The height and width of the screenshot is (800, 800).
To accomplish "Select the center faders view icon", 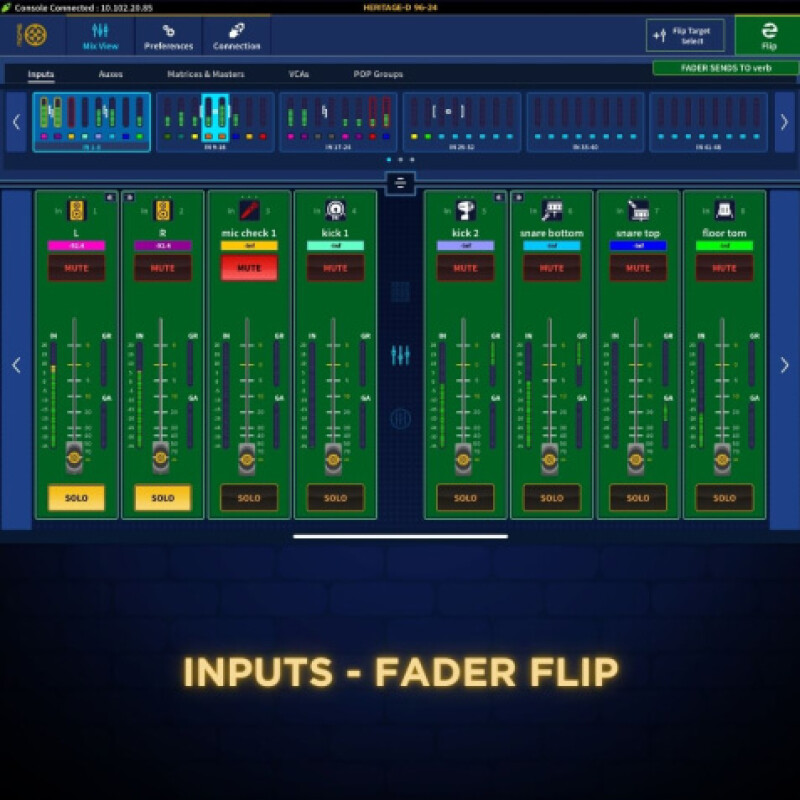I will tap(400, 355).
